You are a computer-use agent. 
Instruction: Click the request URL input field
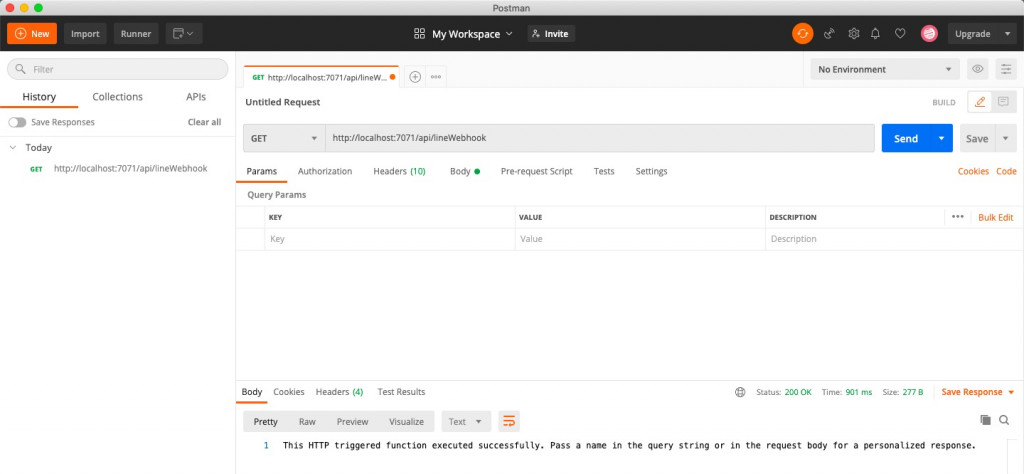600,138
